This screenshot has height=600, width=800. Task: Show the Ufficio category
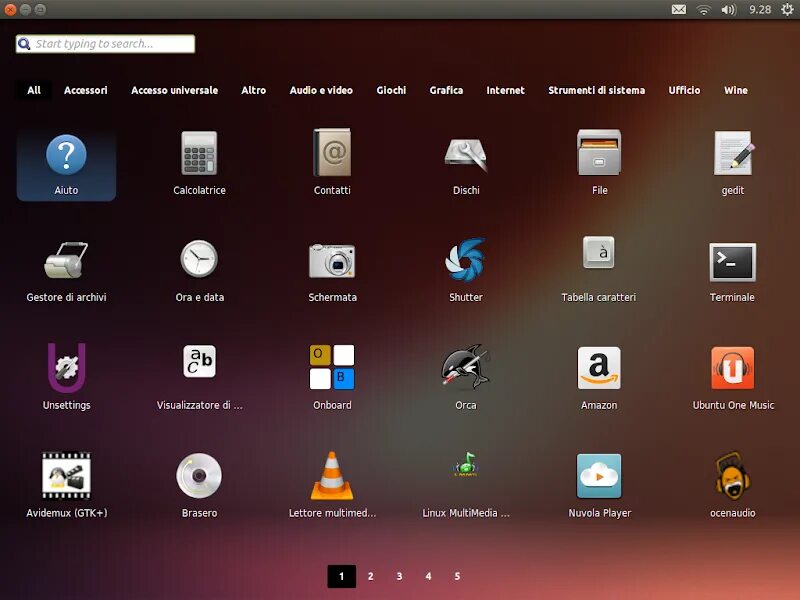684,90
